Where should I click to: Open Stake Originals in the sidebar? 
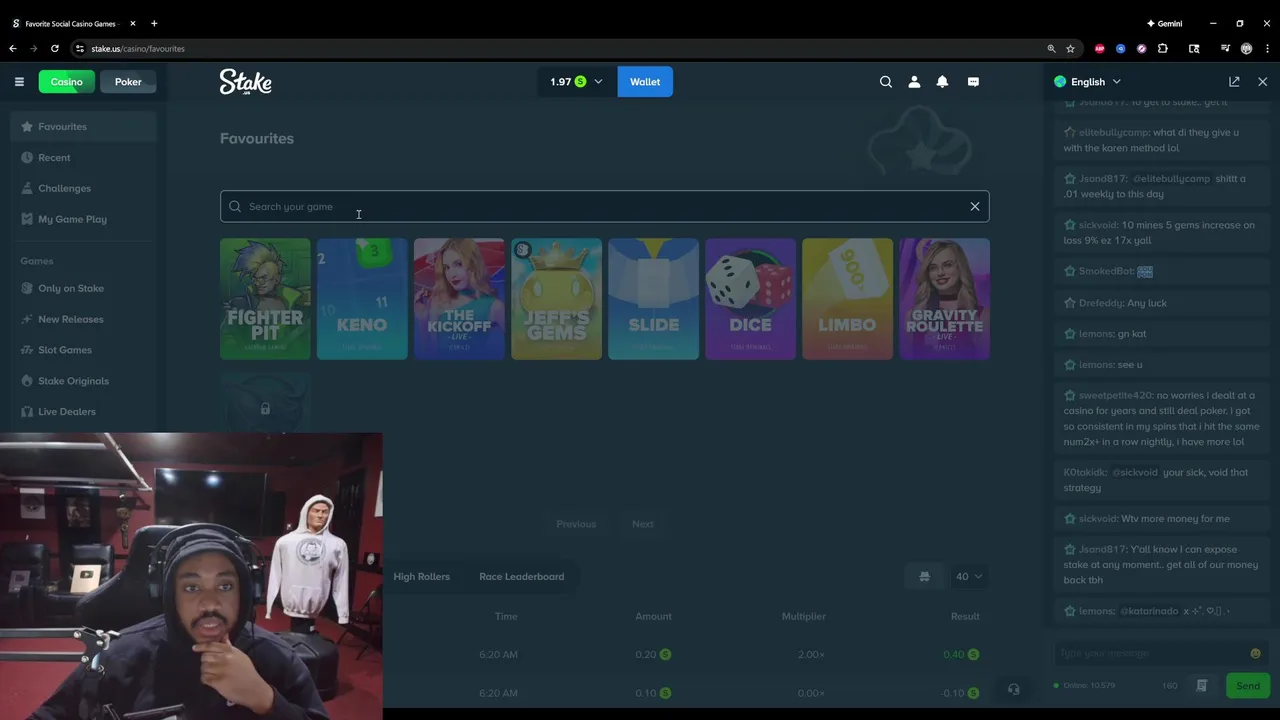pos(84,382)
